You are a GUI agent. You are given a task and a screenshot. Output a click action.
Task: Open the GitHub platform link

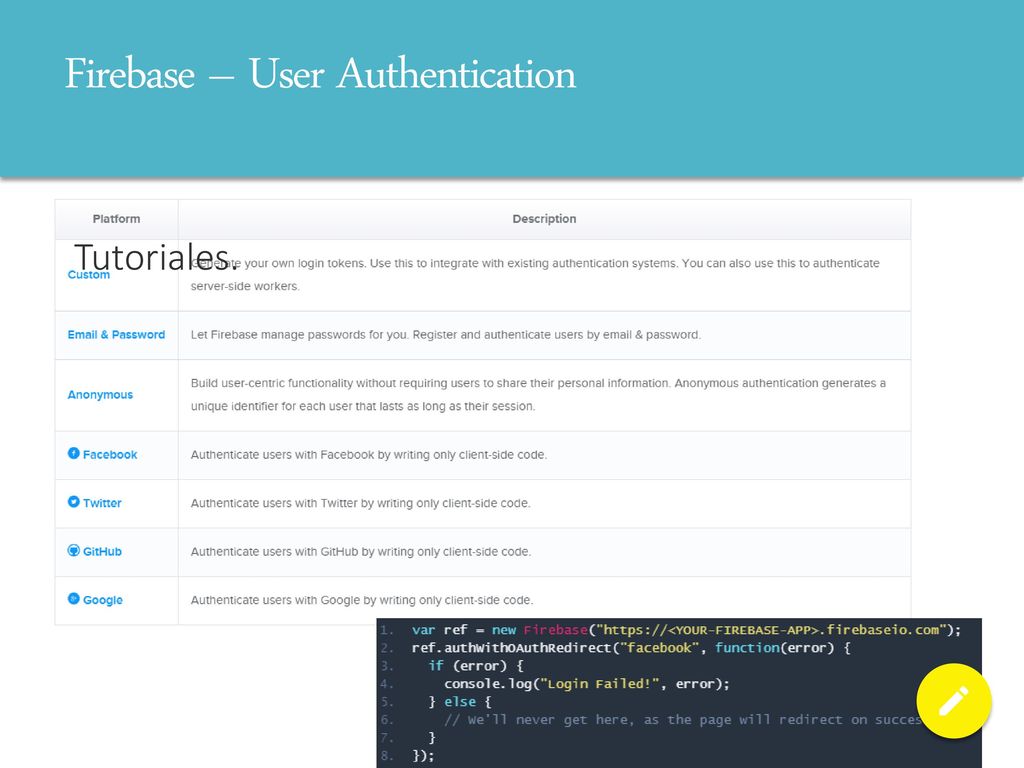pos(102,551)
